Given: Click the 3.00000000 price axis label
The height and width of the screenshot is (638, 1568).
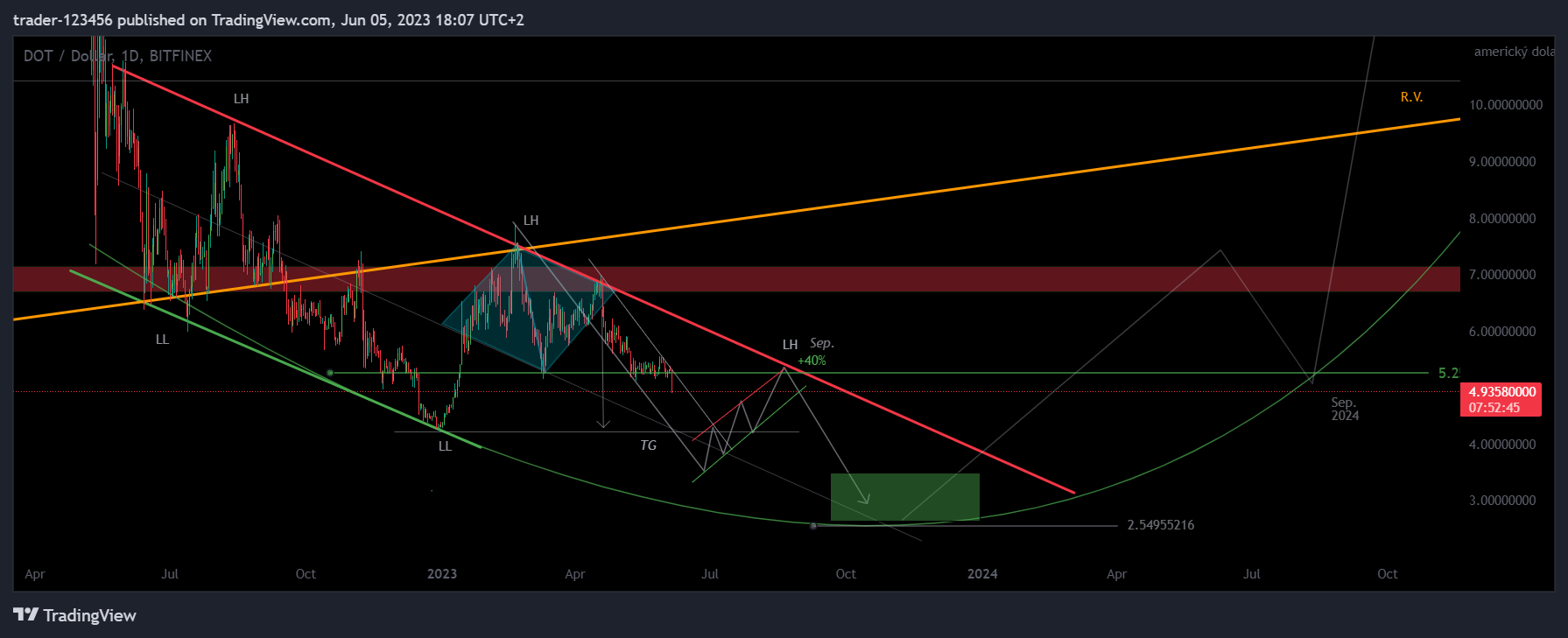Looking at the screenshot, I should [x=1502, y=501].
